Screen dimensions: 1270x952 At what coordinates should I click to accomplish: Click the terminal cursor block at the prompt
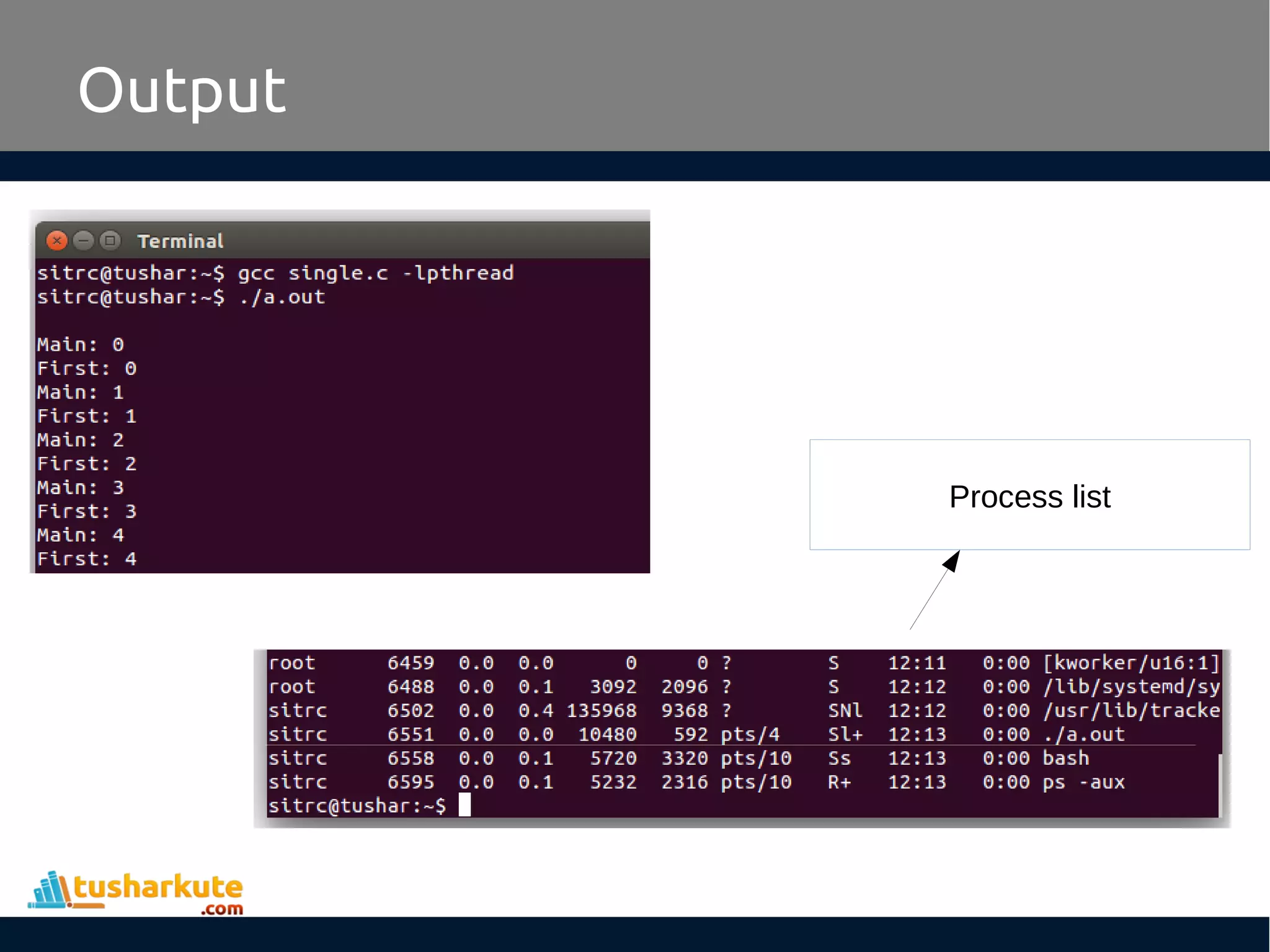pyautogui.click(x=464, y=805)
